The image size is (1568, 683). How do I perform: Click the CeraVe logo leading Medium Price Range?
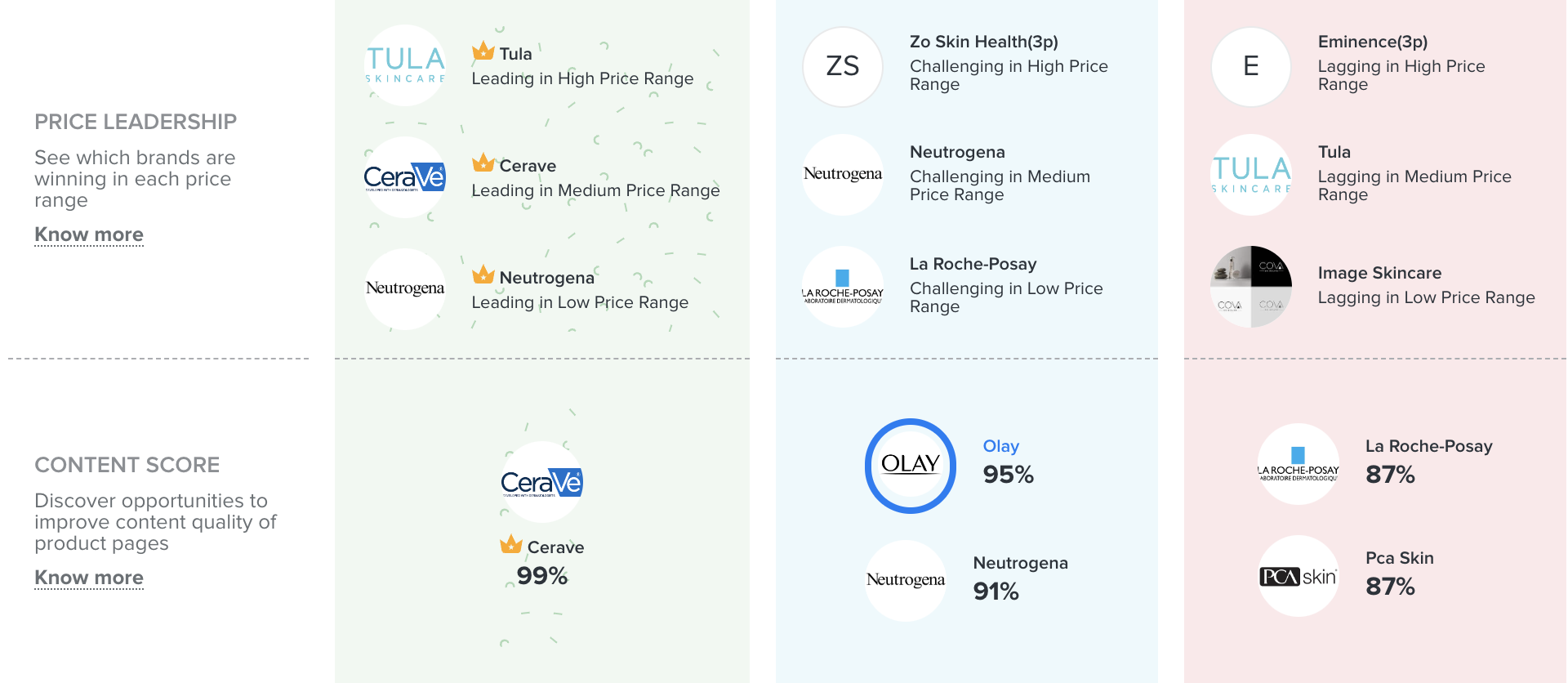pyautogui.click(x=405, y=177)
